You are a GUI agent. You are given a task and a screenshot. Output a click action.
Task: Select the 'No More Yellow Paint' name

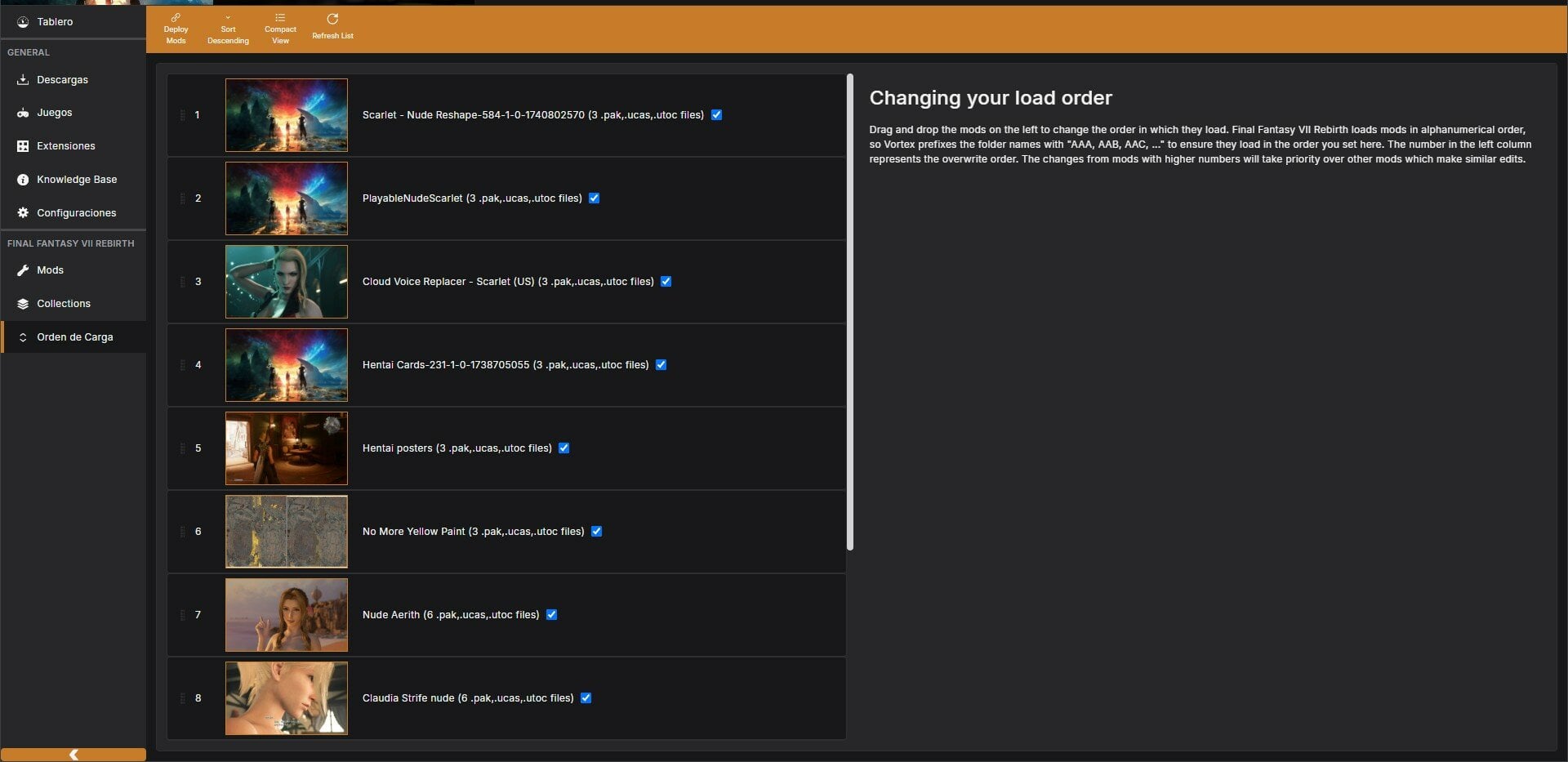414,532
